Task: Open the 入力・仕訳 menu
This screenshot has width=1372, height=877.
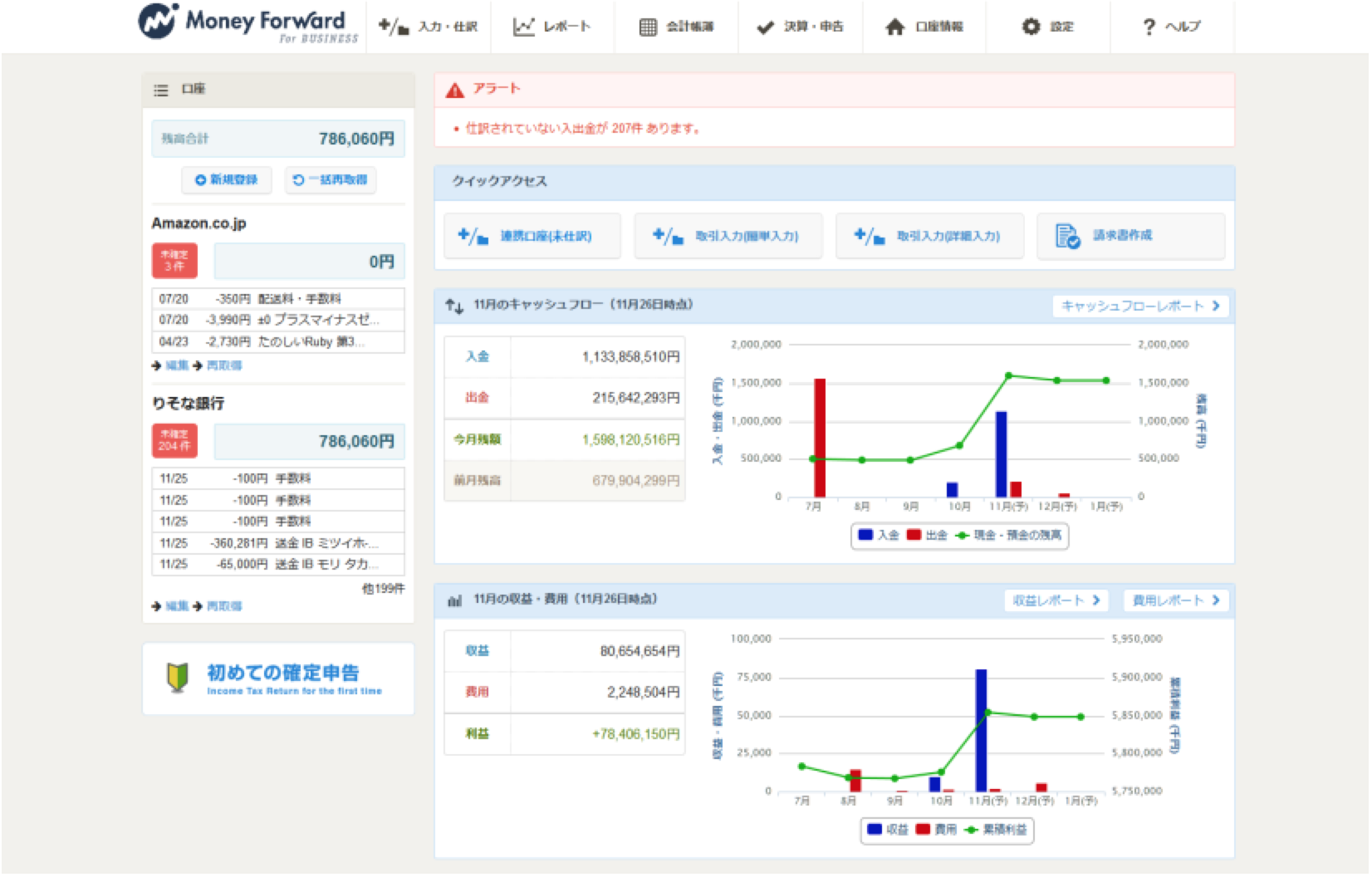Action: [x=429, y=27]
